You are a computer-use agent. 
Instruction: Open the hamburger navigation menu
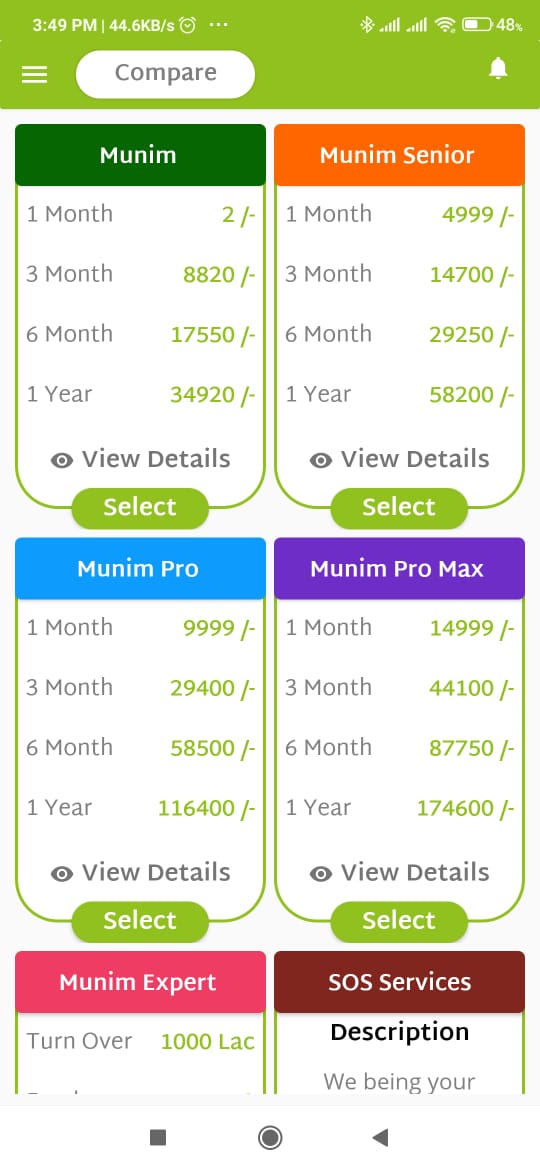34,75
